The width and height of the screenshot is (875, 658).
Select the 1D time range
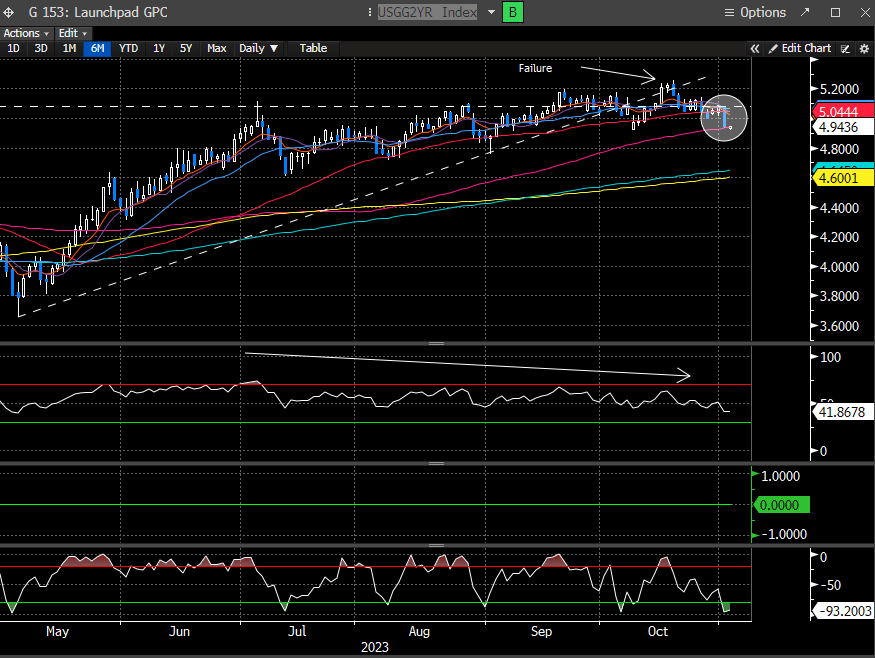(14, 48)
